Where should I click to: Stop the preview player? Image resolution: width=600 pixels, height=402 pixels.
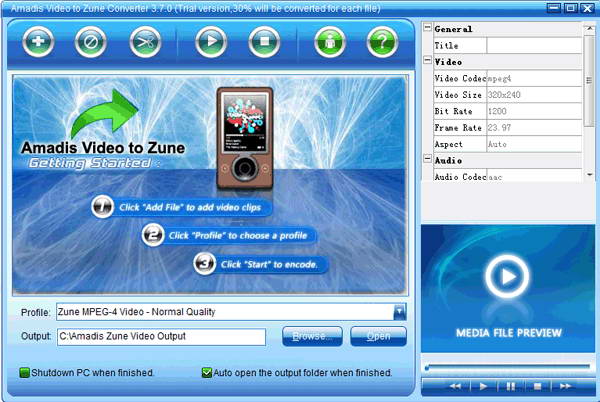[538, 386]
